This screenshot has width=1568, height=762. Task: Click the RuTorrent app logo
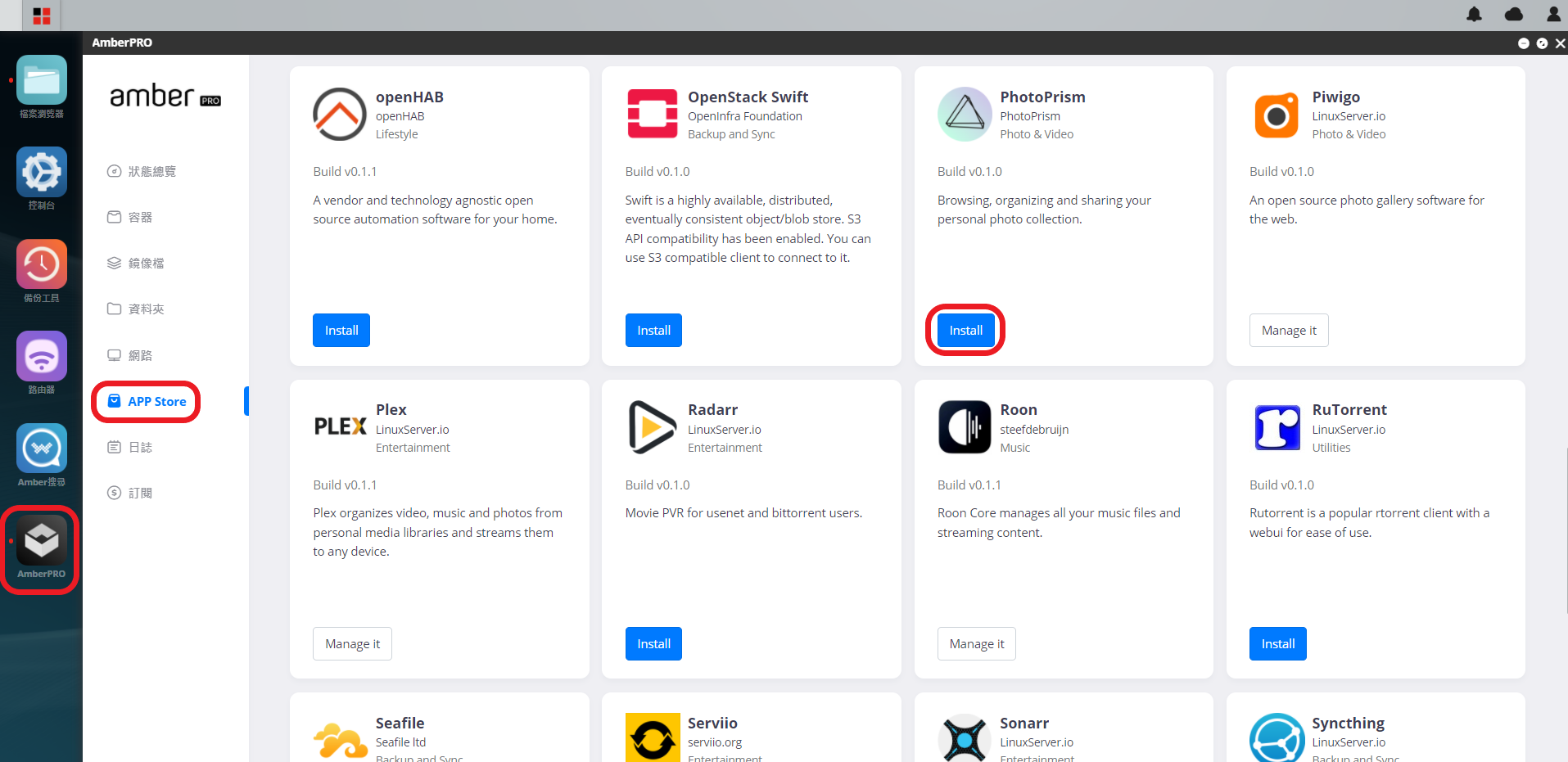click(1277, 427)
